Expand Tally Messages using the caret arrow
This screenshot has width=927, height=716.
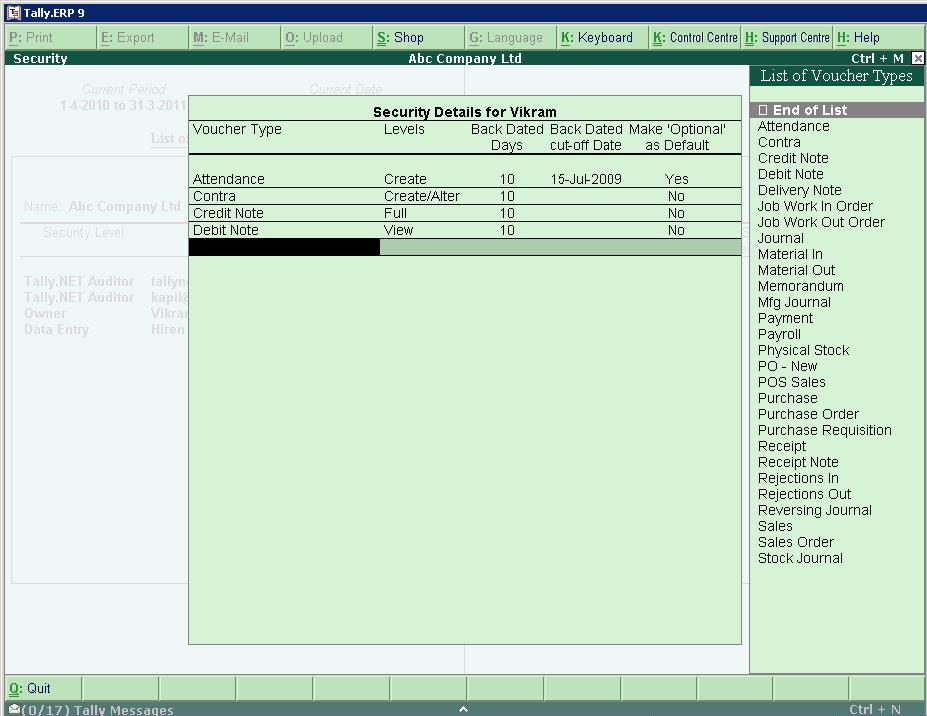[463, 708]
